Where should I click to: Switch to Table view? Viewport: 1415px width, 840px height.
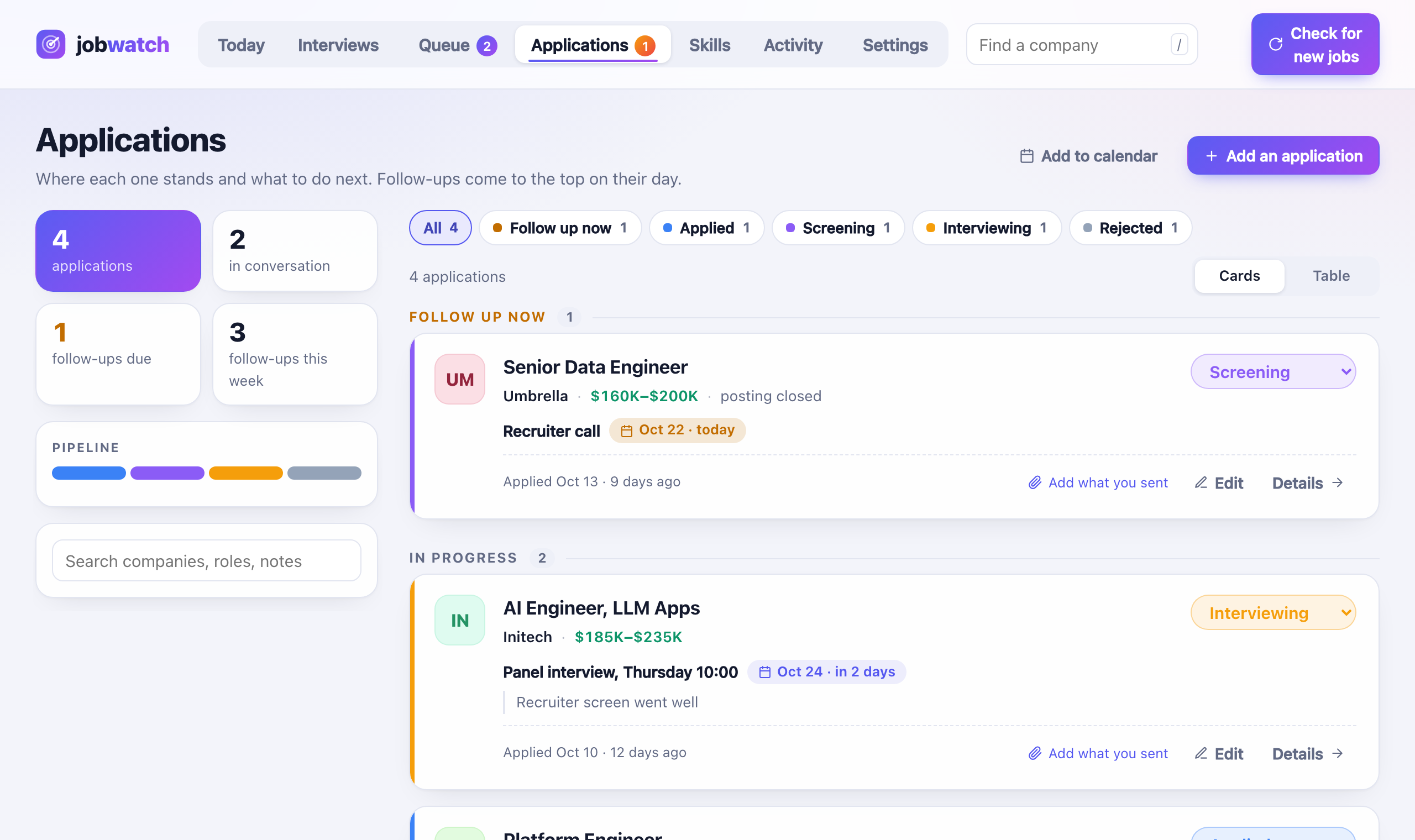(1331, 276)
